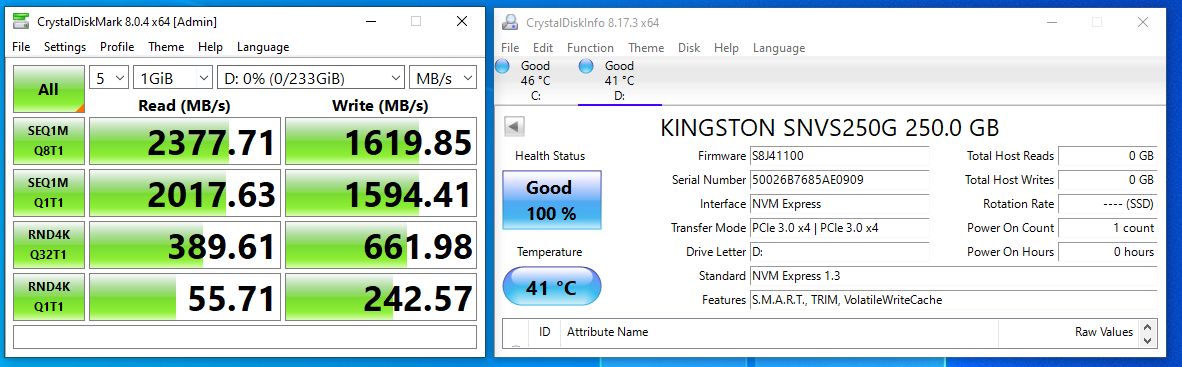Click the Total Host Writes value 0 GB

[1107, 180]
